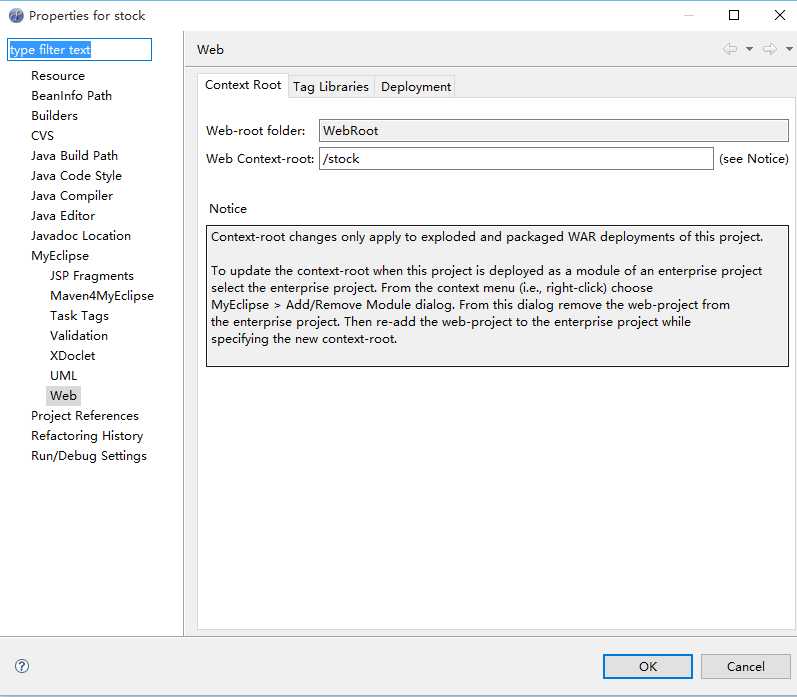Select Maven4MyEclipse properties page
The image size is (797, 697).
pyautogui.click(x=102, y=296)
